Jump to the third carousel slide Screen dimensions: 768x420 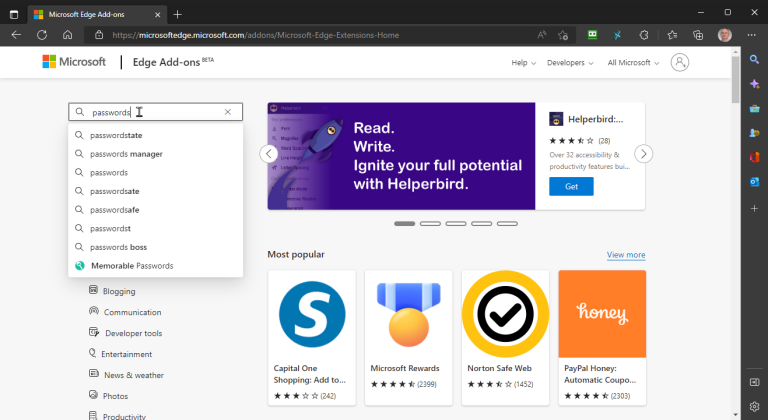[456, 223]
